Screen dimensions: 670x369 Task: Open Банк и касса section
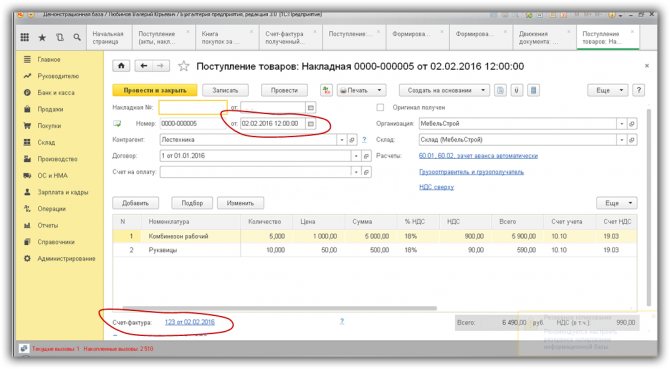(x=56, y=93)
